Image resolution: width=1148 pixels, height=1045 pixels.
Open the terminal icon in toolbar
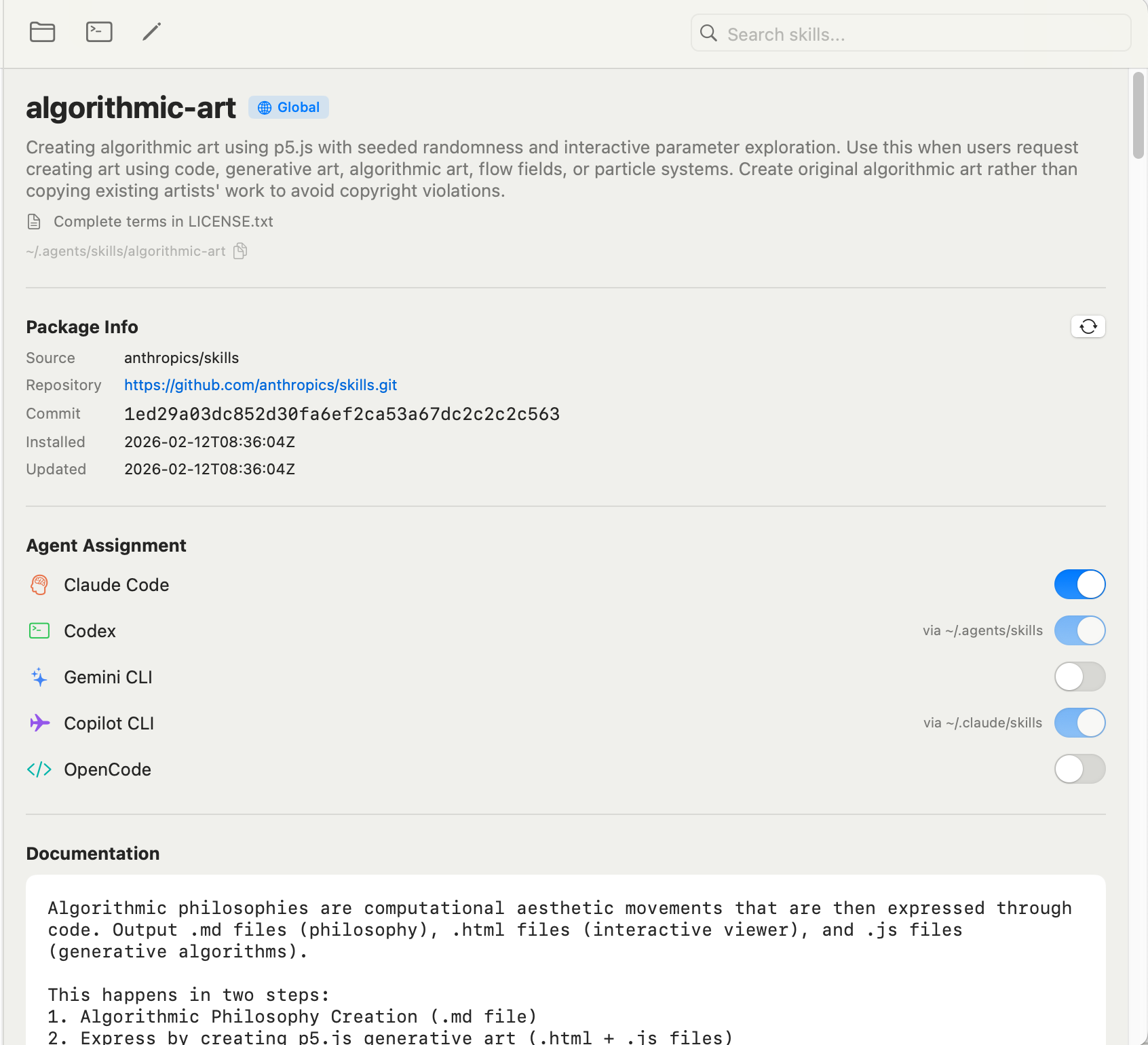99,32
